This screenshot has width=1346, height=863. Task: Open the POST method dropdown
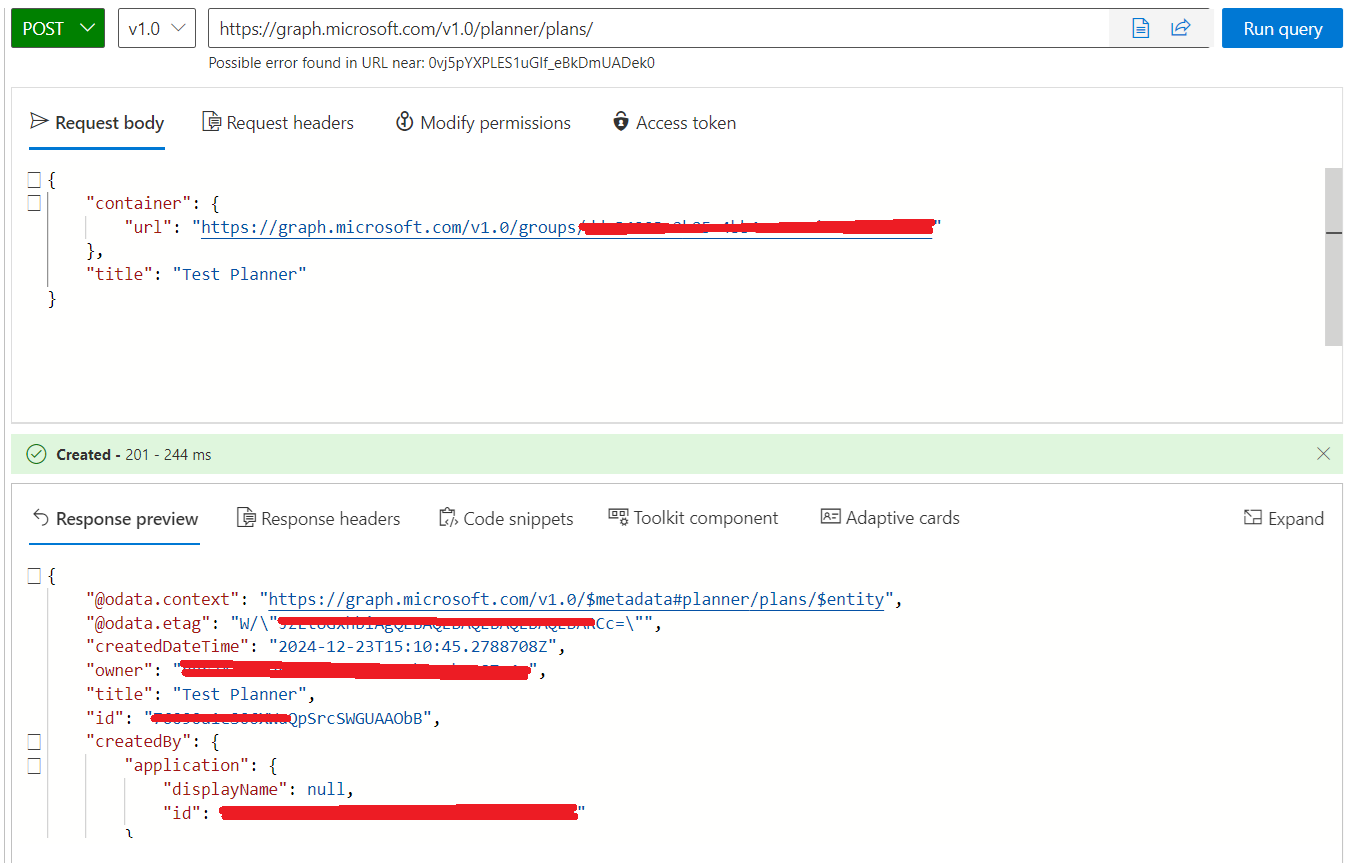(x=58, y=29)
